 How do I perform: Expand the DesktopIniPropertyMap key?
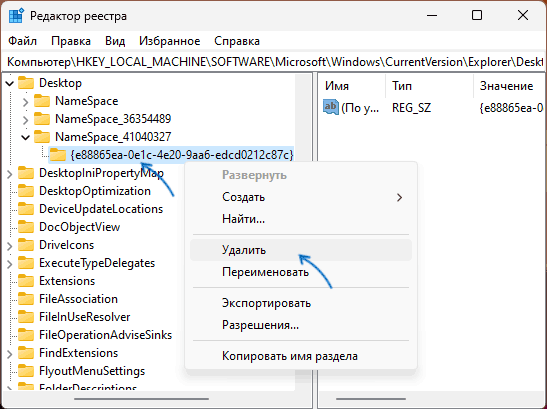click(x=10, y=174)
